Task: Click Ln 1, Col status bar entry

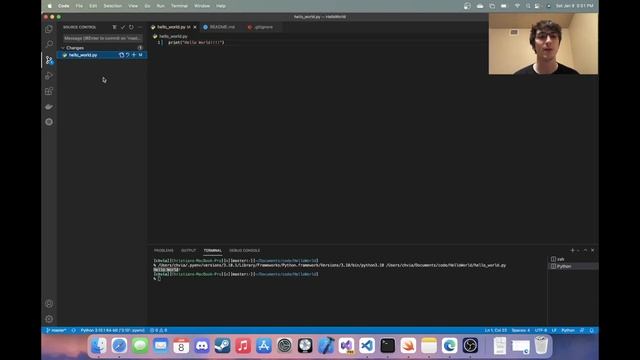Action: (496, 330)
